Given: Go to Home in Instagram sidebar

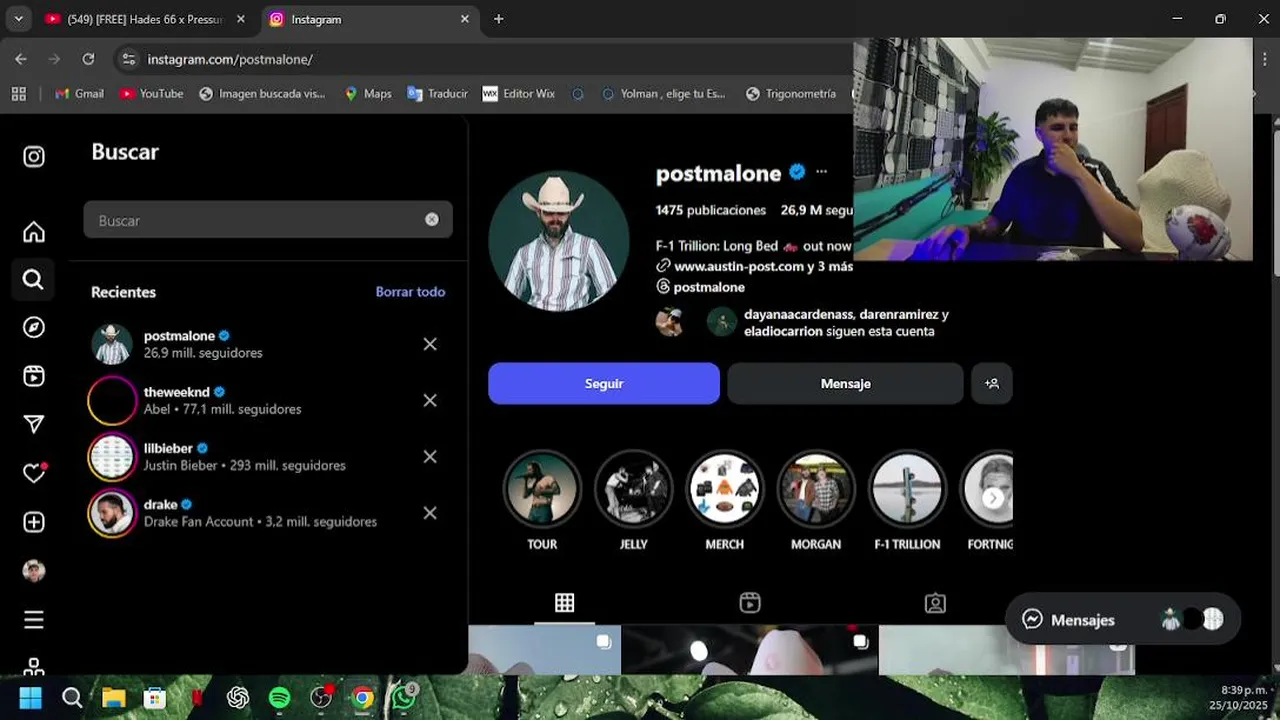Looking at the screenshot, I should point(34,232).
